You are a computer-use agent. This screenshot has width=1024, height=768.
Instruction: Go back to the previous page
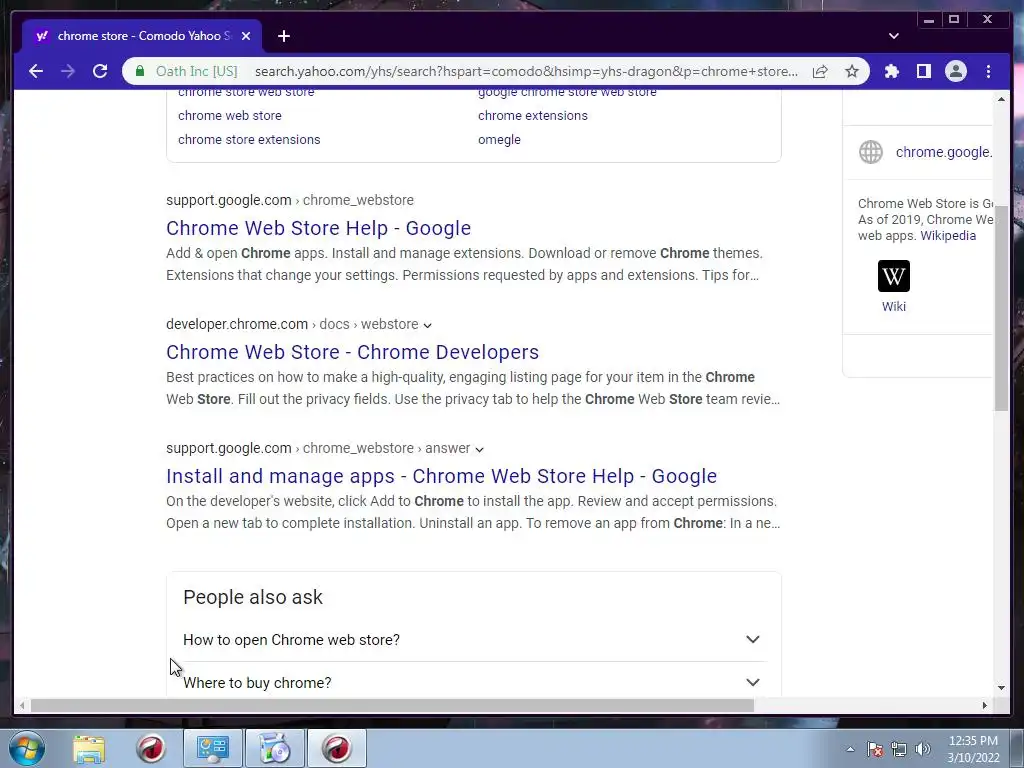[36, 71]
